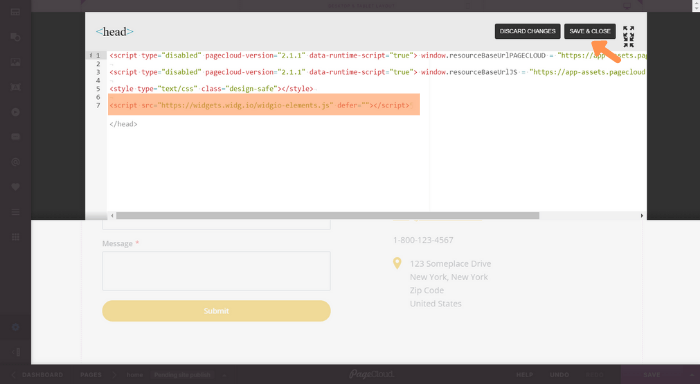Click the 'Zip Code' text line
Viewport: 700px width, 384px height.
pyautogui.click(x=427, y=290)
